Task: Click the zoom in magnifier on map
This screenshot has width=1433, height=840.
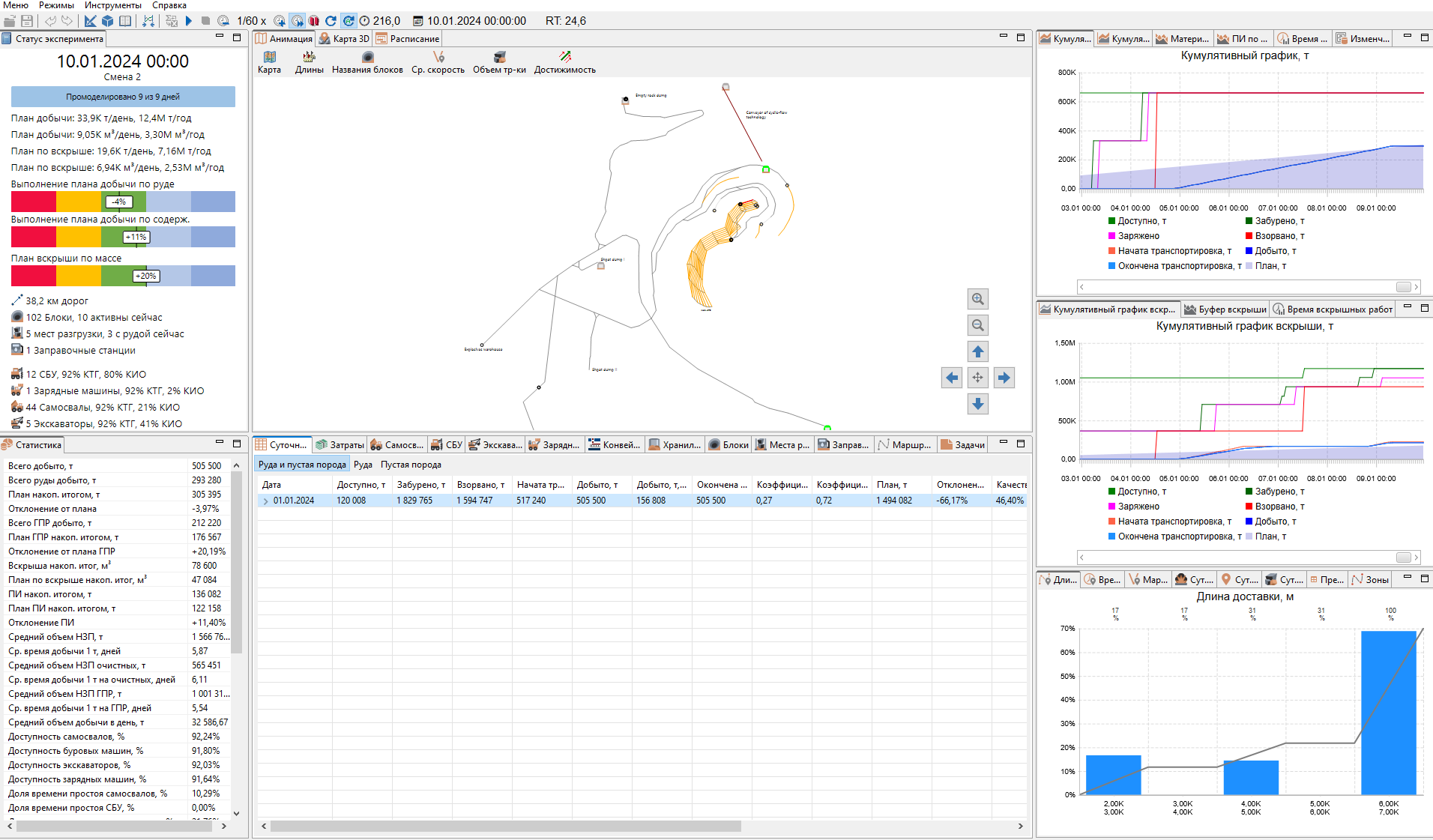Action: coord(977,299)
